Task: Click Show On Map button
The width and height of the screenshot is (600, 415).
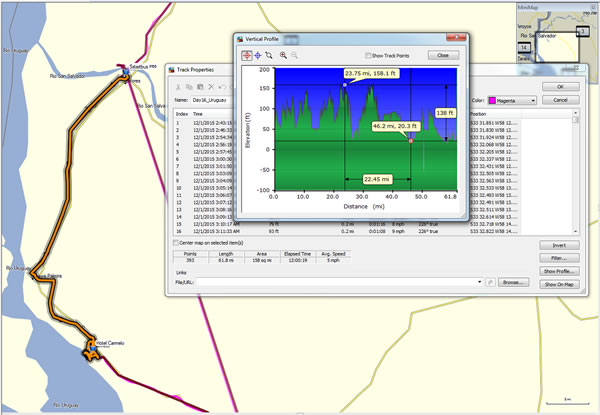Action: pyautogui.click(x=559, y=284)
